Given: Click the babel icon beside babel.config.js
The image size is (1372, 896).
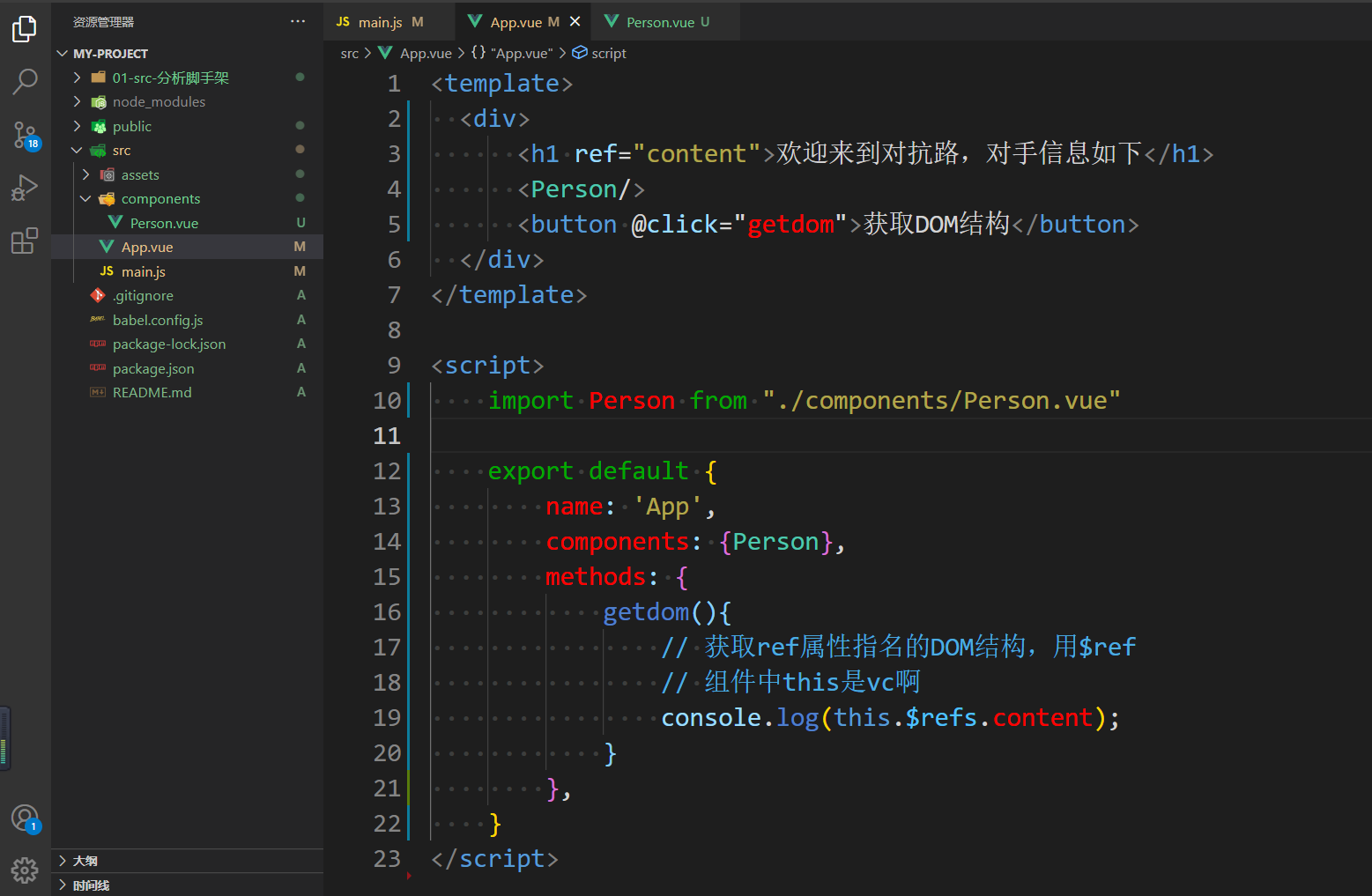Looking at the screenshot, I should click(98, 320).
